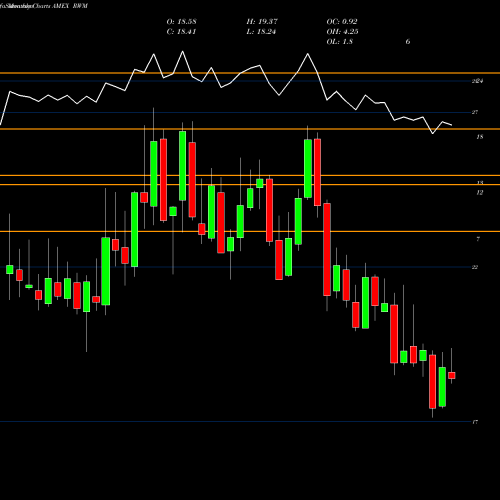Select the OL: 1.8 reading
Screen dimensions: 500x500
click(340, 42)
